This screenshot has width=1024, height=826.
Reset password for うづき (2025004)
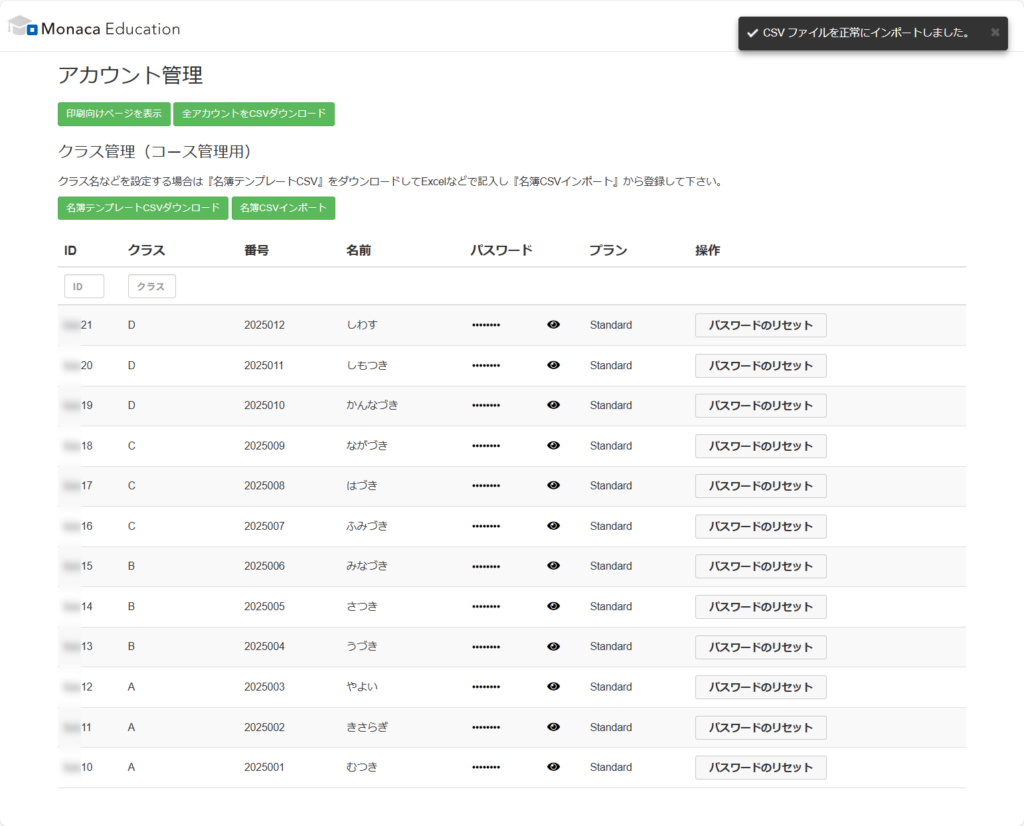761,647
